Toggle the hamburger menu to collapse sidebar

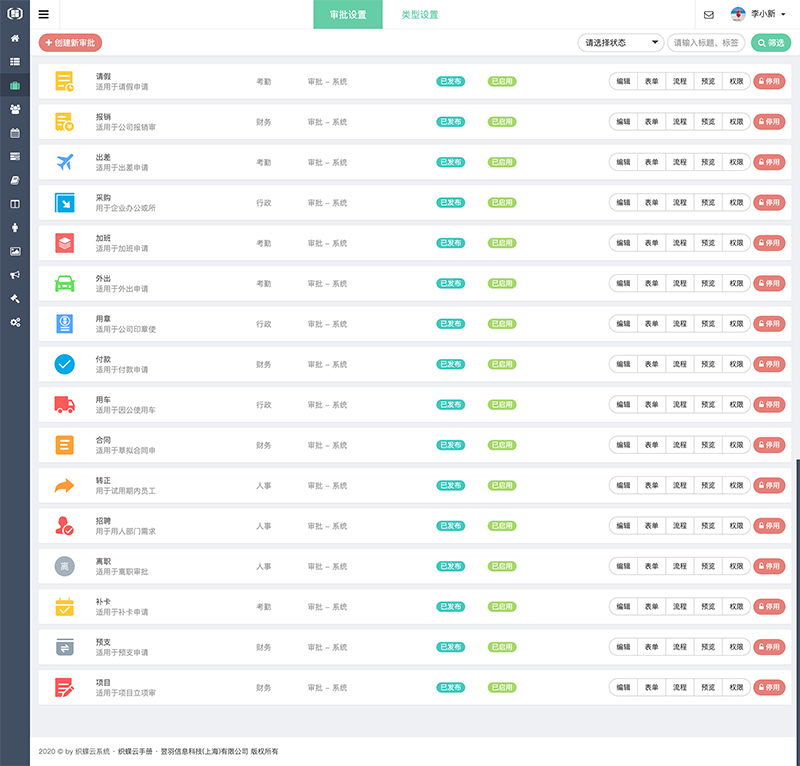coord(44,15)
